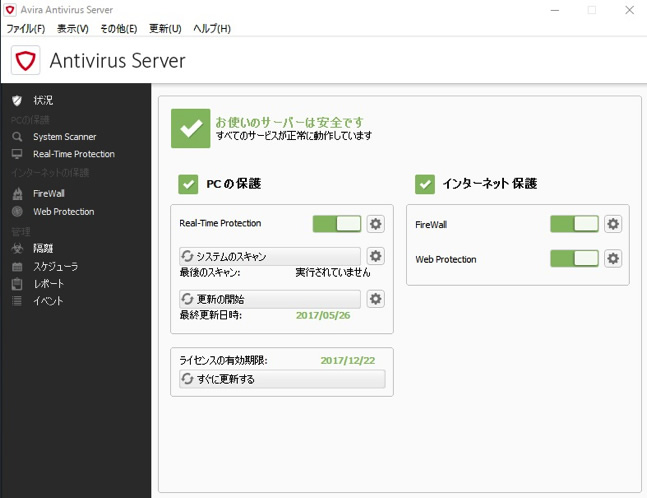The height and width of the screenshot is (498, 647).
Task: Select the System Scanner magnifier icon
Action: tap(17, 137)
